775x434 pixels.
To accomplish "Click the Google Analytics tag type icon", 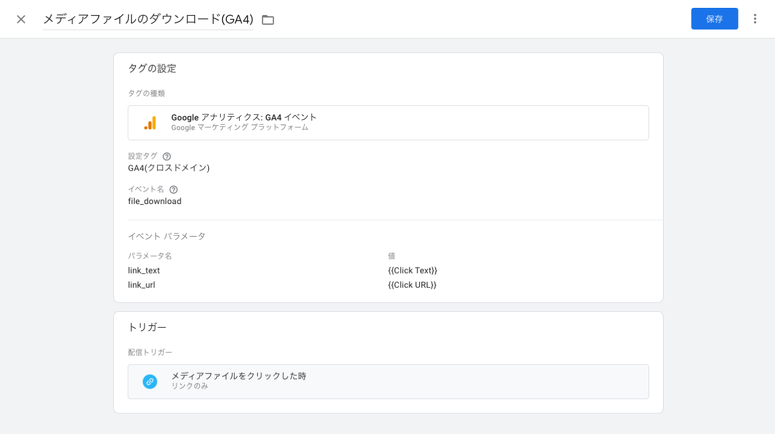I will [150, 123].
